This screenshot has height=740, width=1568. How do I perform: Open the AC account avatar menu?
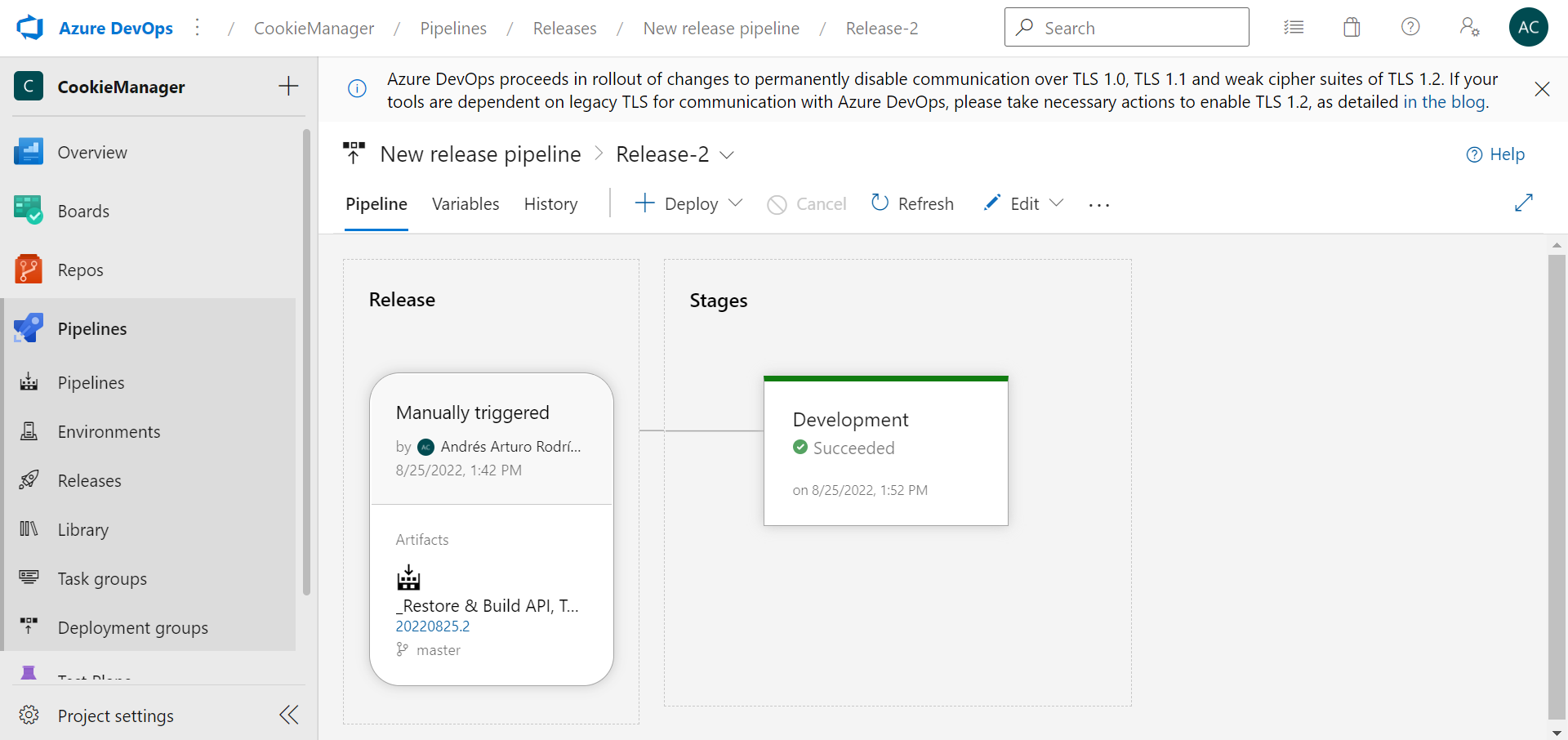pos(1529,27)
